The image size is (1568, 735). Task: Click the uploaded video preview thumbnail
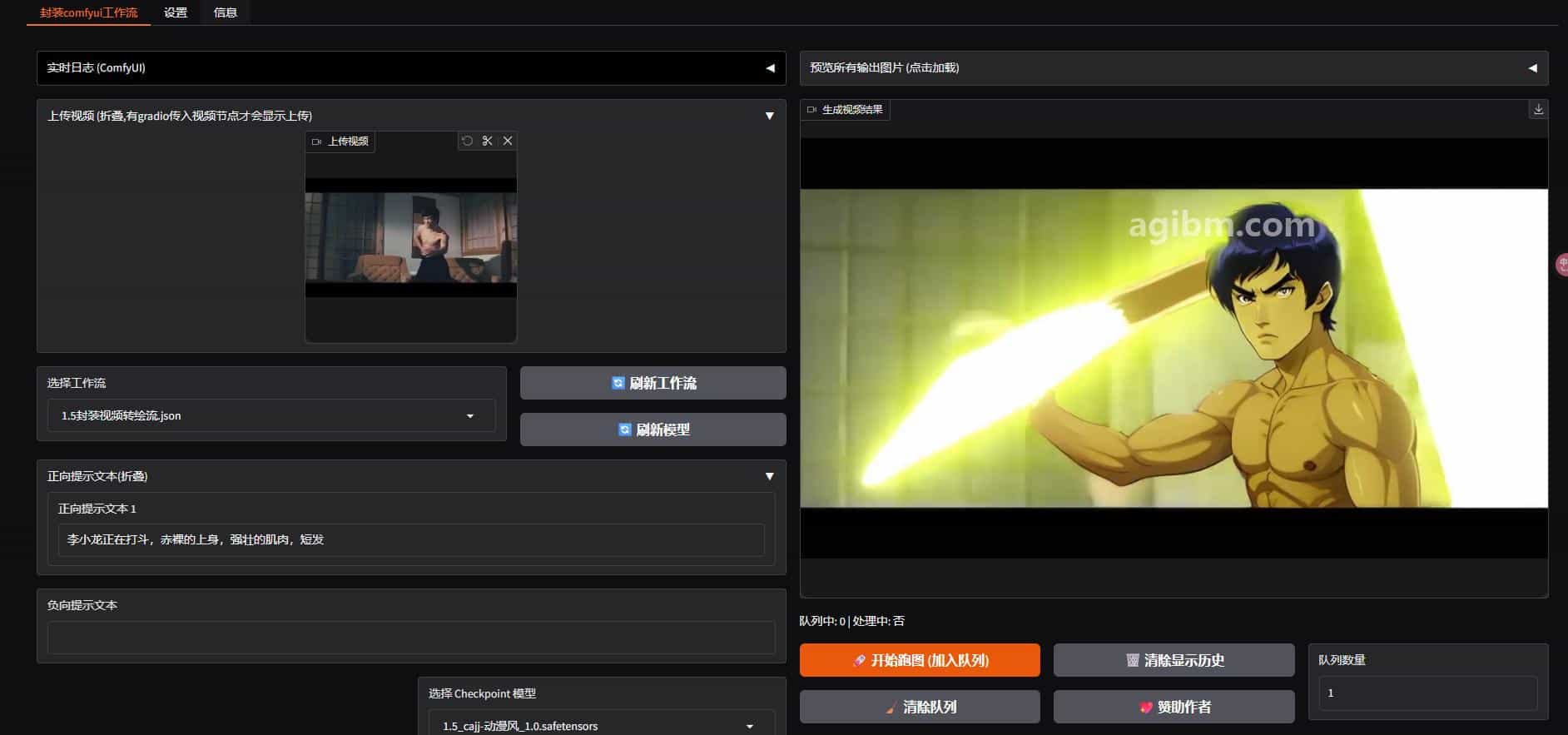pyautogui.click(x=411, y=237)
